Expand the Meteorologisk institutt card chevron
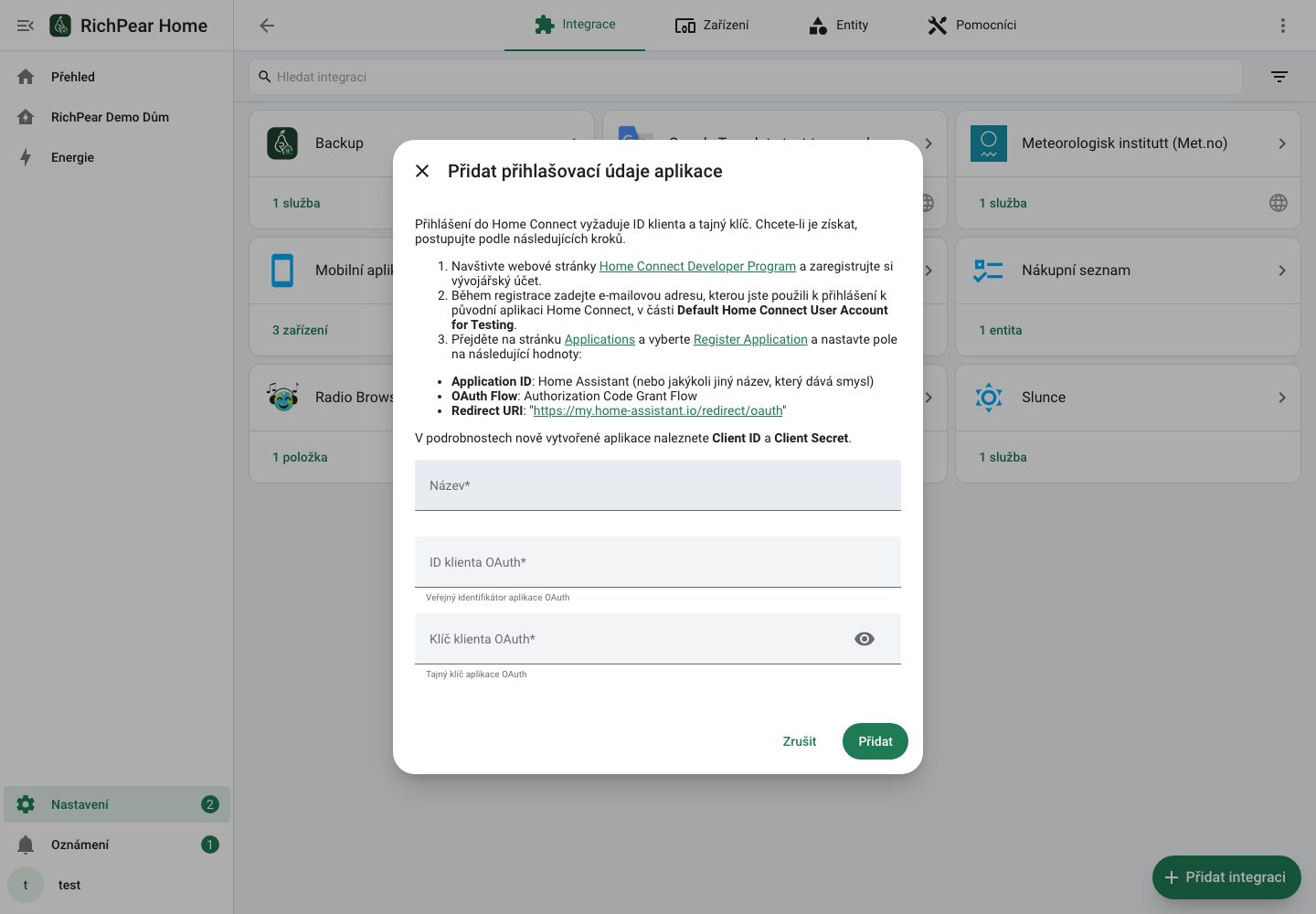The image size is (1316, 914). 1282,143
